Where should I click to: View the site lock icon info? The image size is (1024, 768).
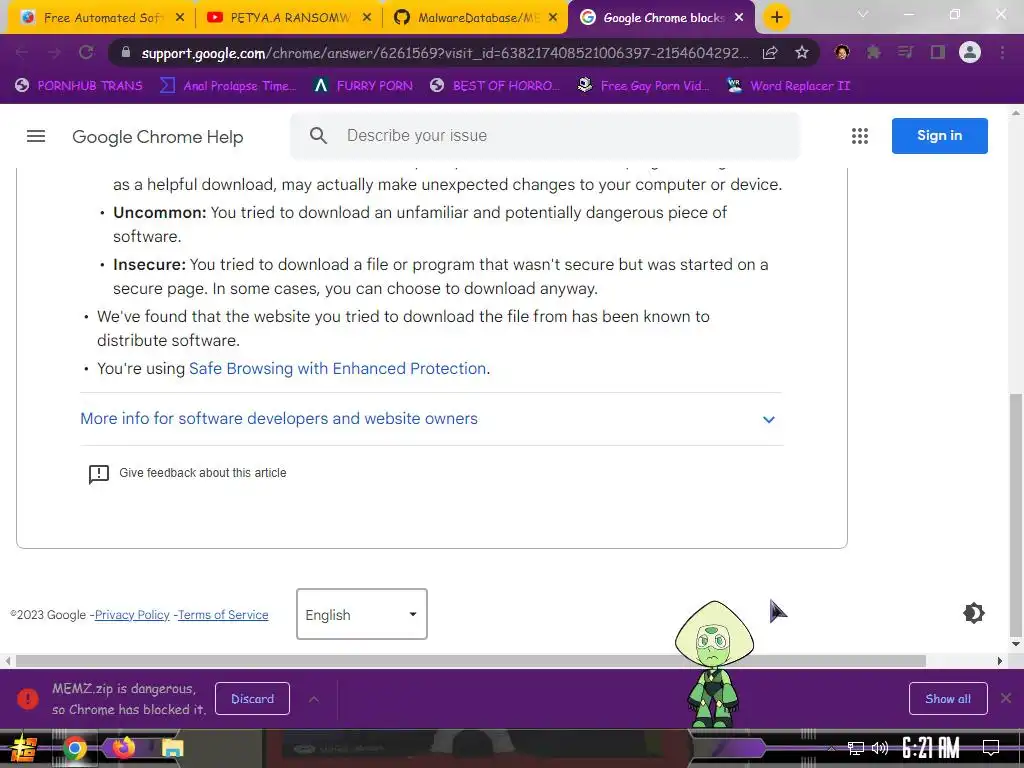point(126,53)
